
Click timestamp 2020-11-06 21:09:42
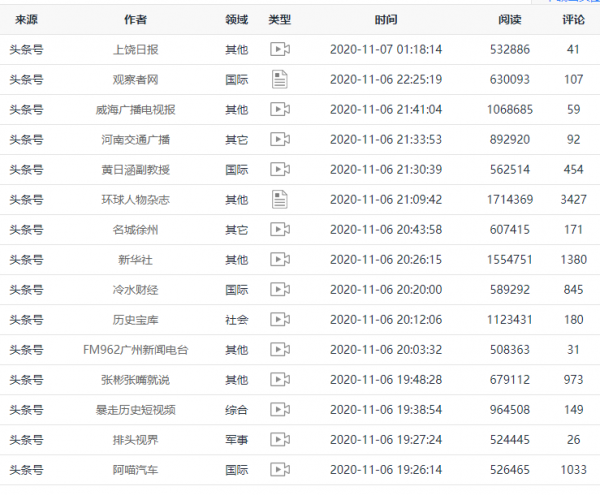386,200
